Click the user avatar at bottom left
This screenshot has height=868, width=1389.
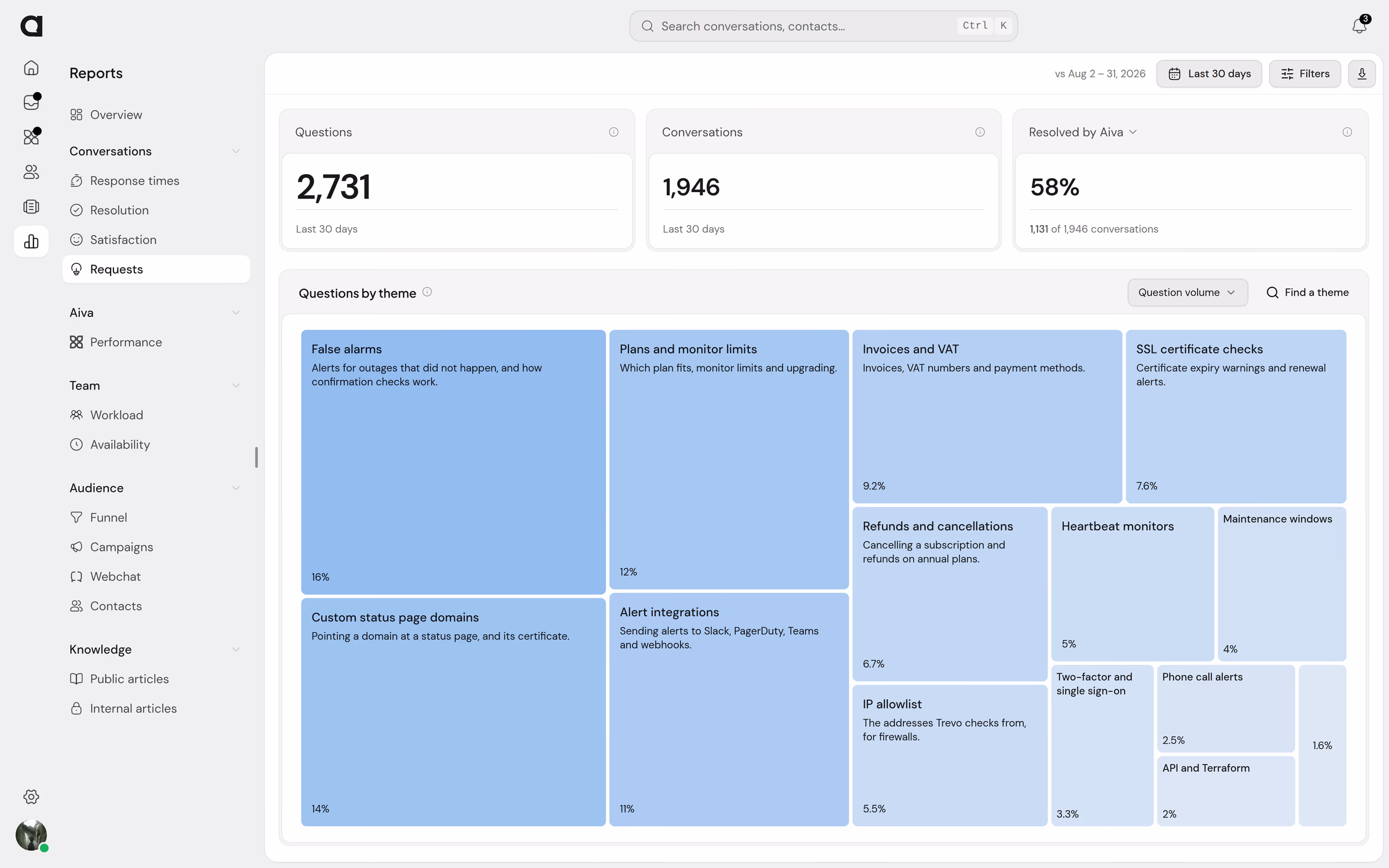(31, 835)
